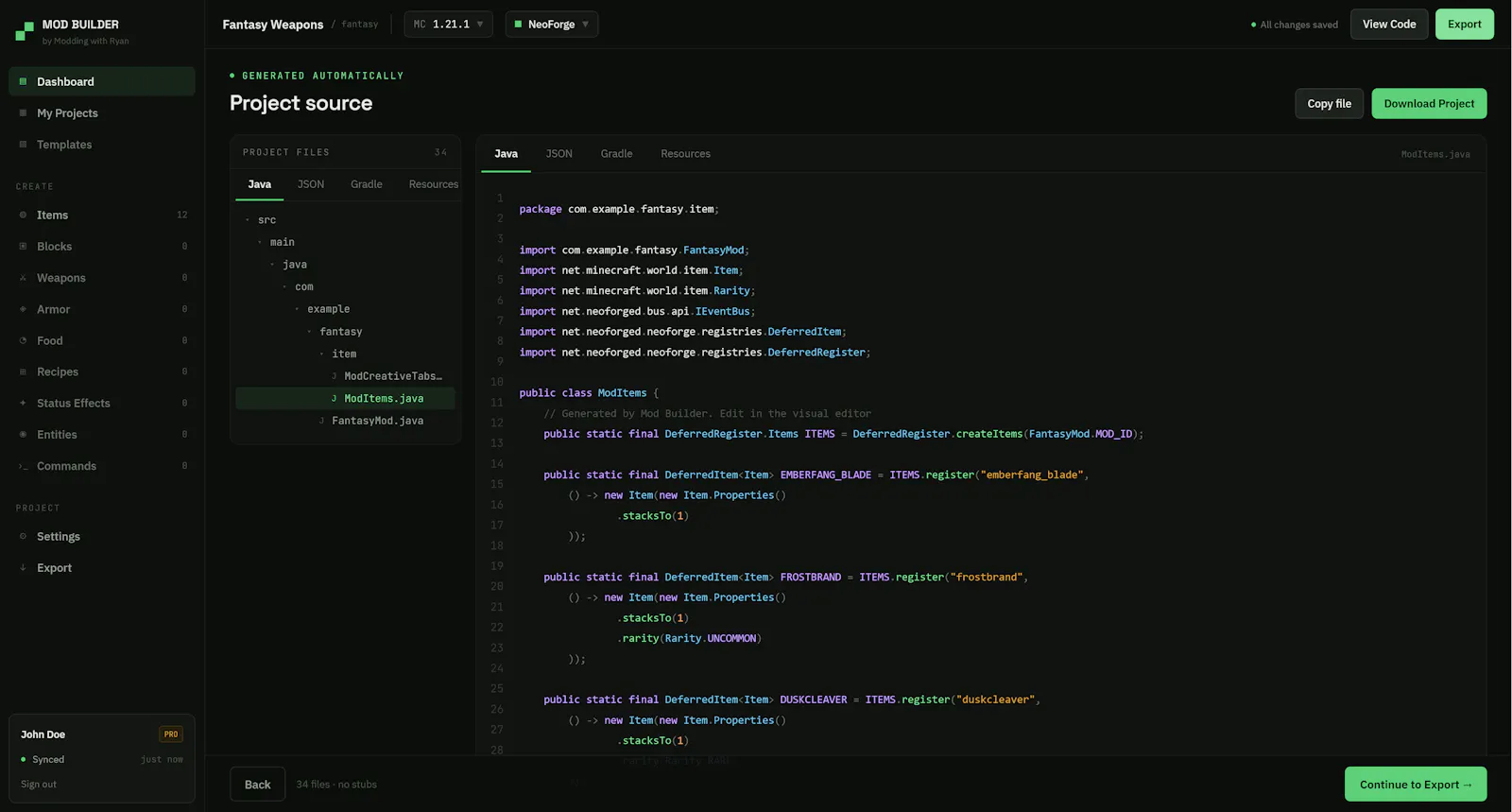This screenshot has height=812, width=1512.
Task: Click the FROSTBRAND declaration code line
Action: pyautogui.click(x=786, y=577)
